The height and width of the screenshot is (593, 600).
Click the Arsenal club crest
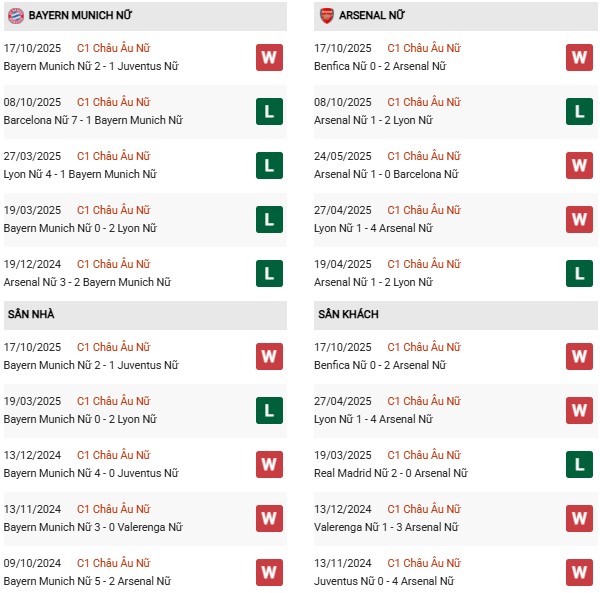point(326,16)
